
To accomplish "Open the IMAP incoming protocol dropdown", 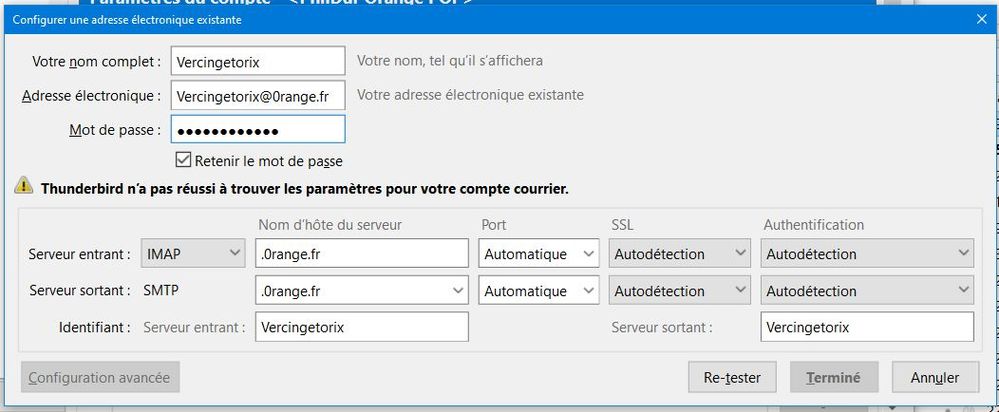I will click(194, 254).
